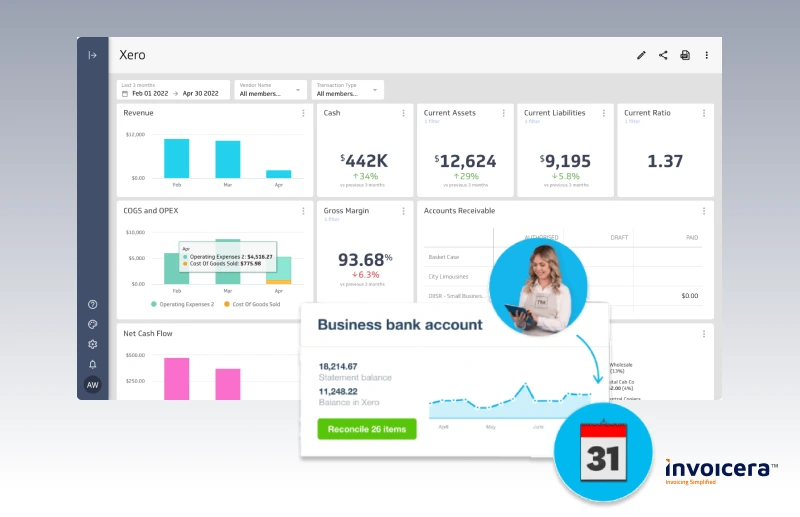The width and height of the screenshot is (800, 517).
Task: Open the AW user avatar
Action: click(92, 385)
